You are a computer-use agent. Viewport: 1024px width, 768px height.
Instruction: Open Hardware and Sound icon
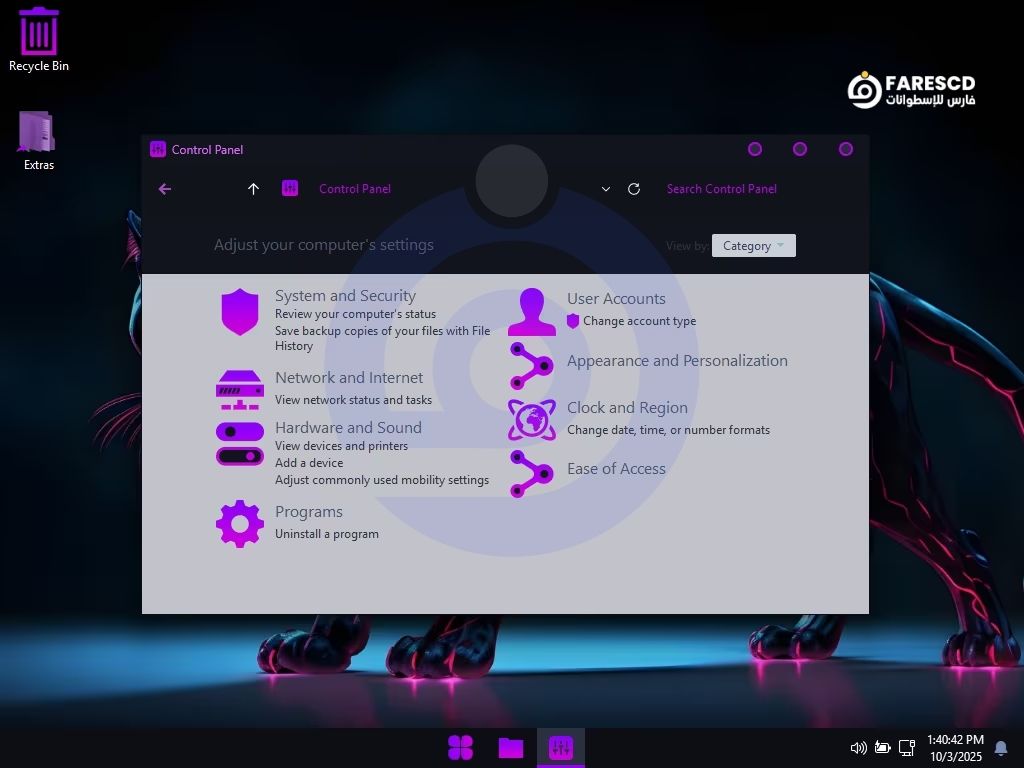[240, 444]
